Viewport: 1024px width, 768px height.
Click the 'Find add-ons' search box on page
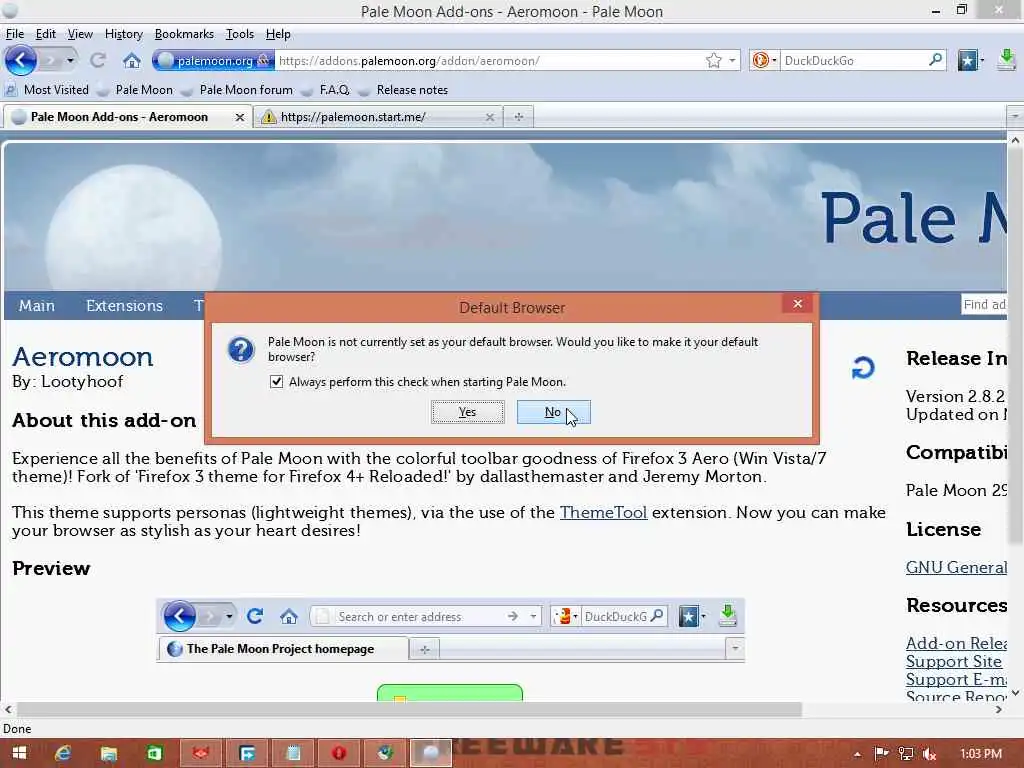coord(984,304)
